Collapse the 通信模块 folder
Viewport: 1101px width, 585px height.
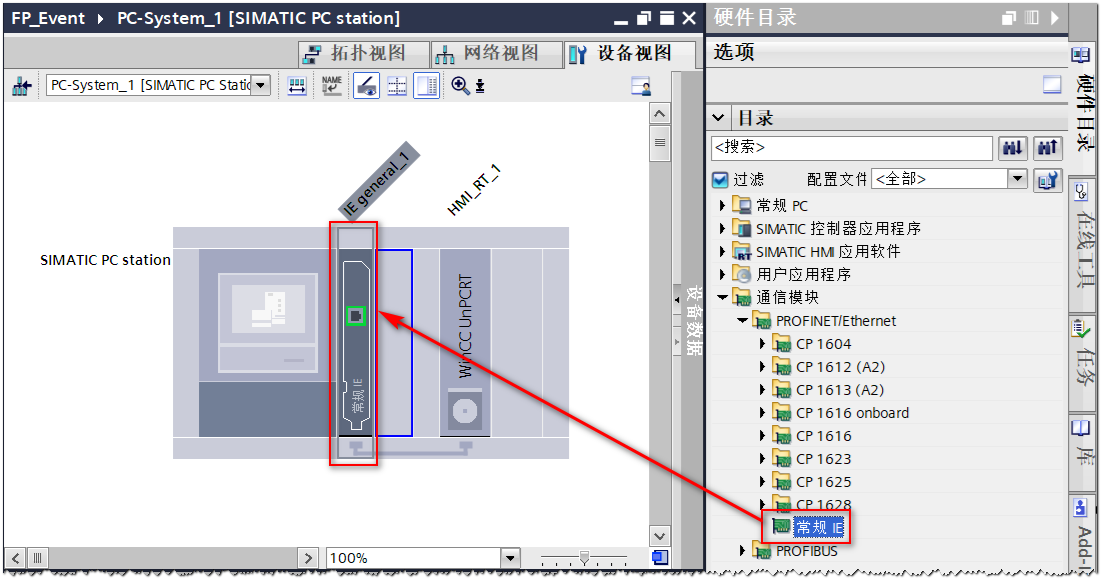pos(722,297)
